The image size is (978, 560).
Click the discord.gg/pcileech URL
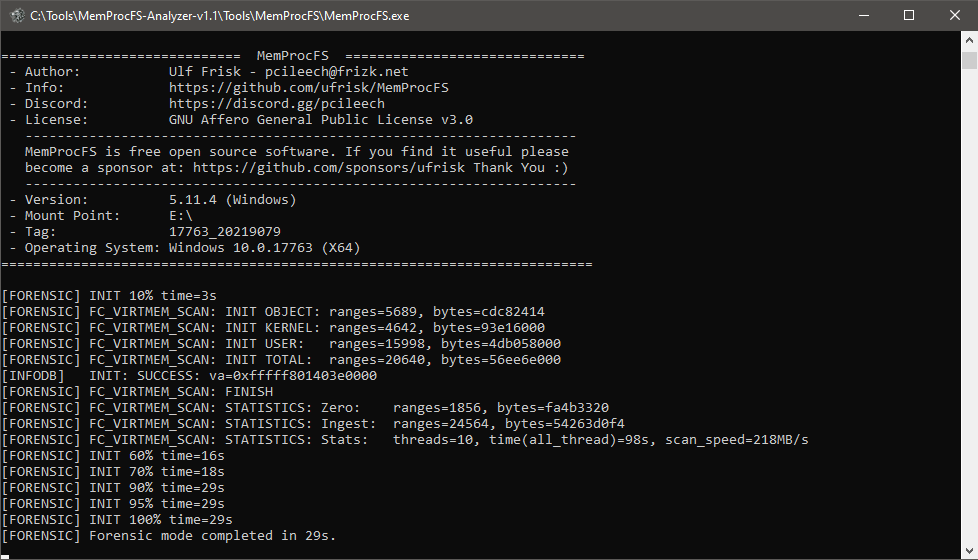[x=277, y=104]
